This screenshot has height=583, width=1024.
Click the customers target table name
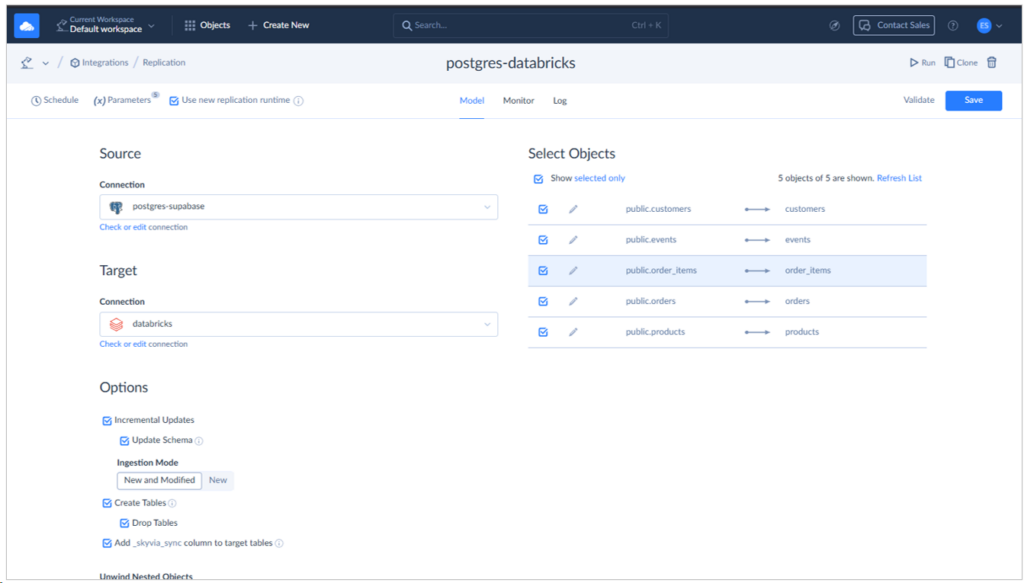tap(805, 209)
